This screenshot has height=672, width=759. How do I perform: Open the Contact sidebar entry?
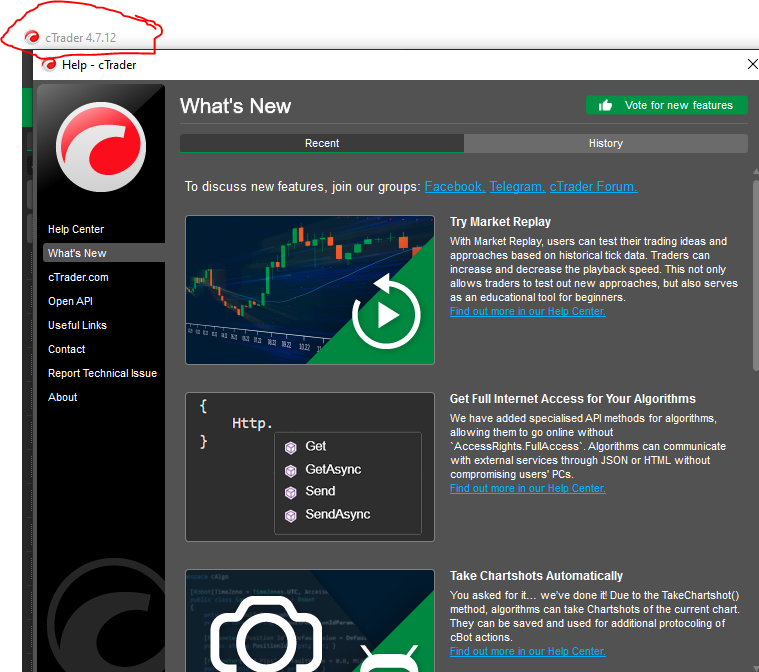67,349
